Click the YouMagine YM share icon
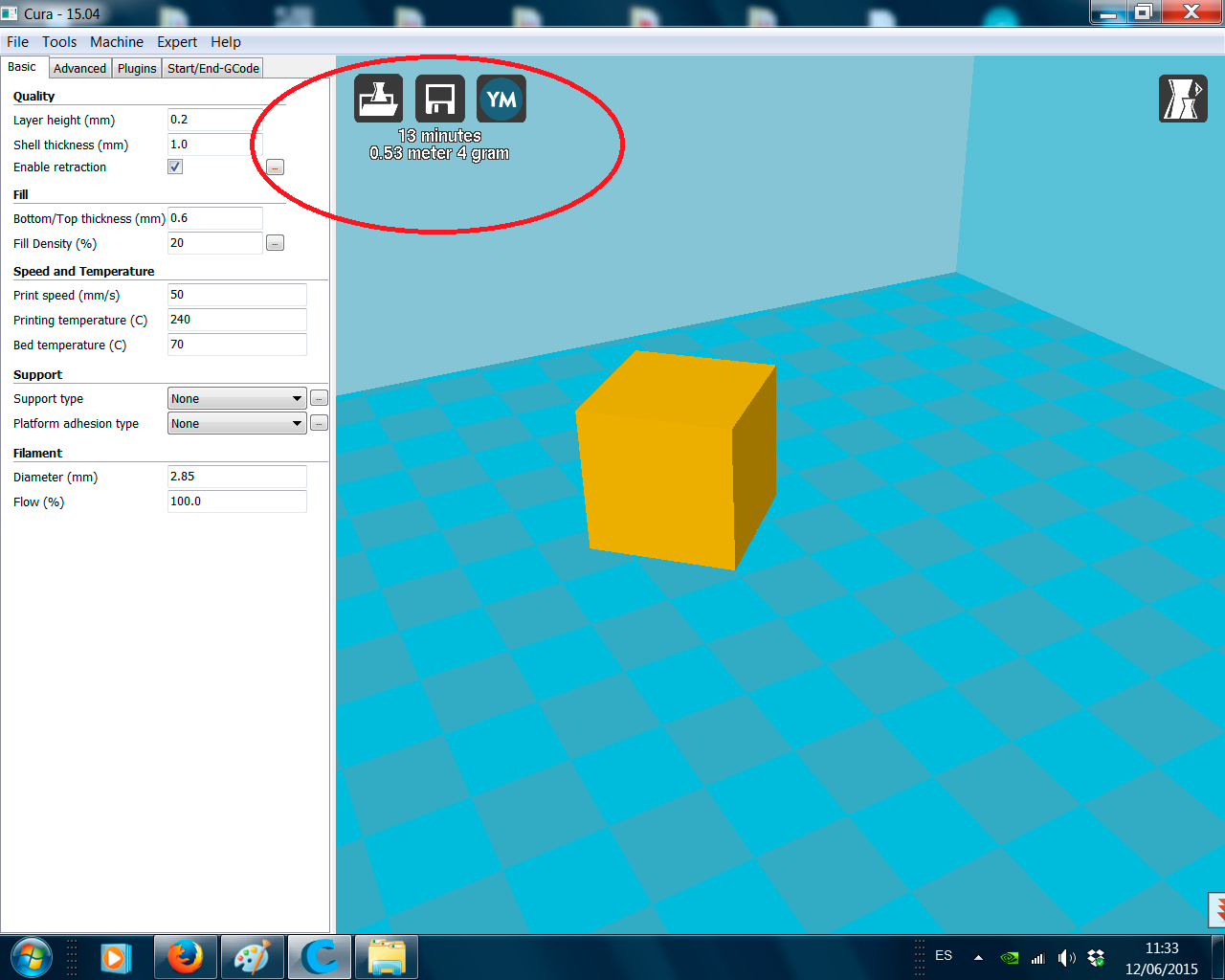This screenshot has height=980, width=1225. pos(501,99)
